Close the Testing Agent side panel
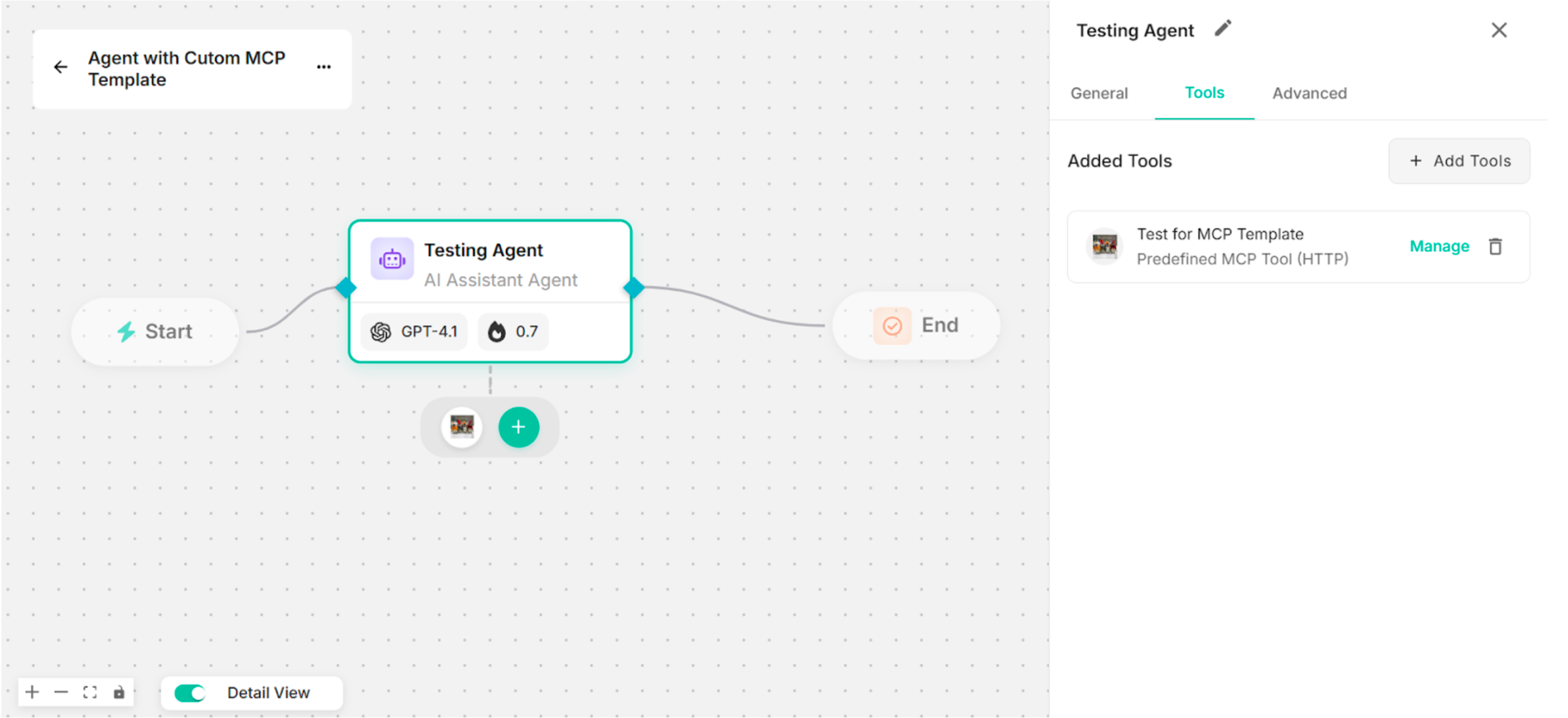The image size is (1568, 718). pos(1499,30)
